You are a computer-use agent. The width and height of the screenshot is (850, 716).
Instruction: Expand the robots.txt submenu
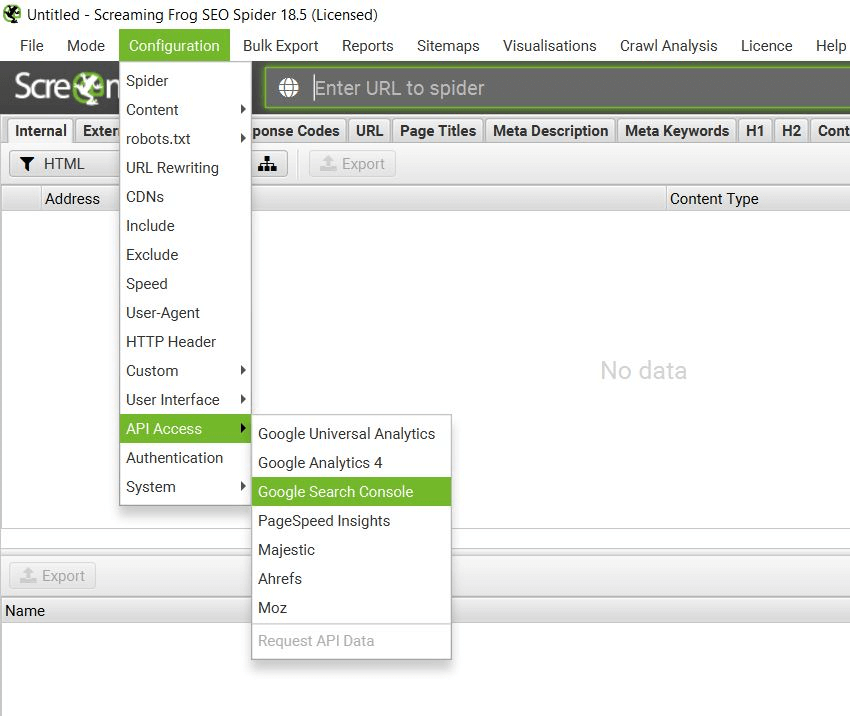coord(185,139)
